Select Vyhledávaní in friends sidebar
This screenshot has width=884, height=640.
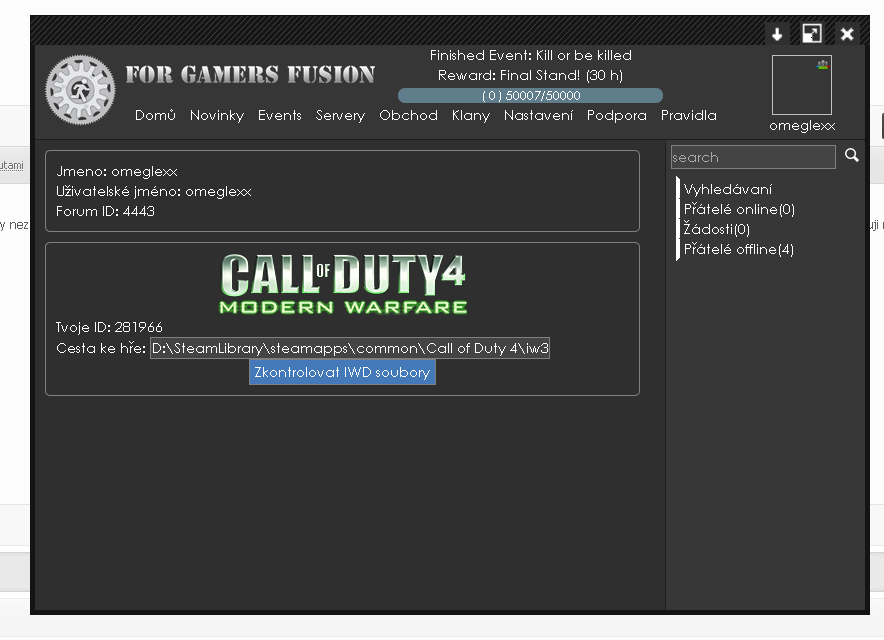point(727,189)
